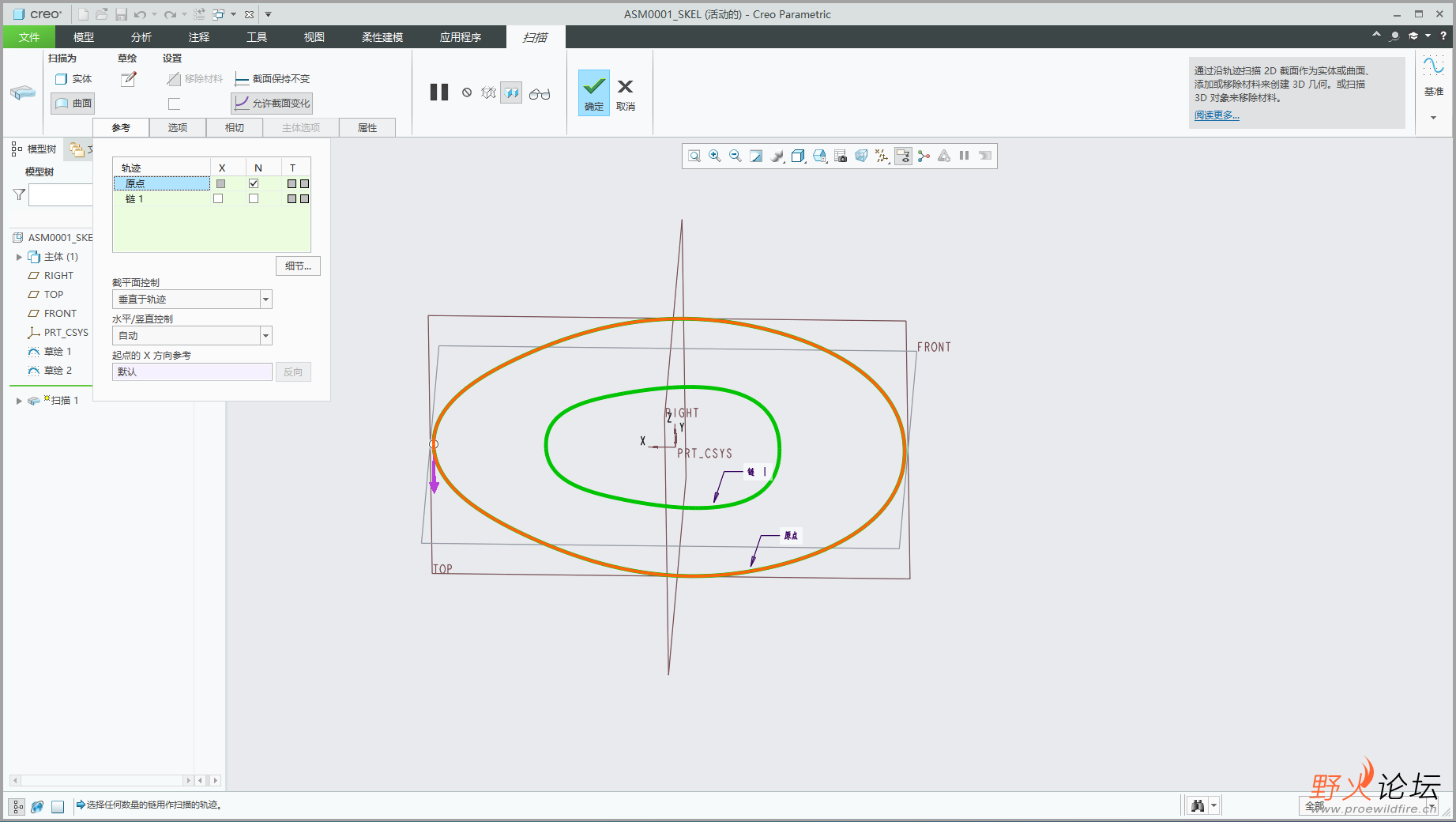Viewport: 1456px width, 822px height.
Task: Click the binoculars search icon in status bar
Action: pyautogui.click(x=1198, y=805)
